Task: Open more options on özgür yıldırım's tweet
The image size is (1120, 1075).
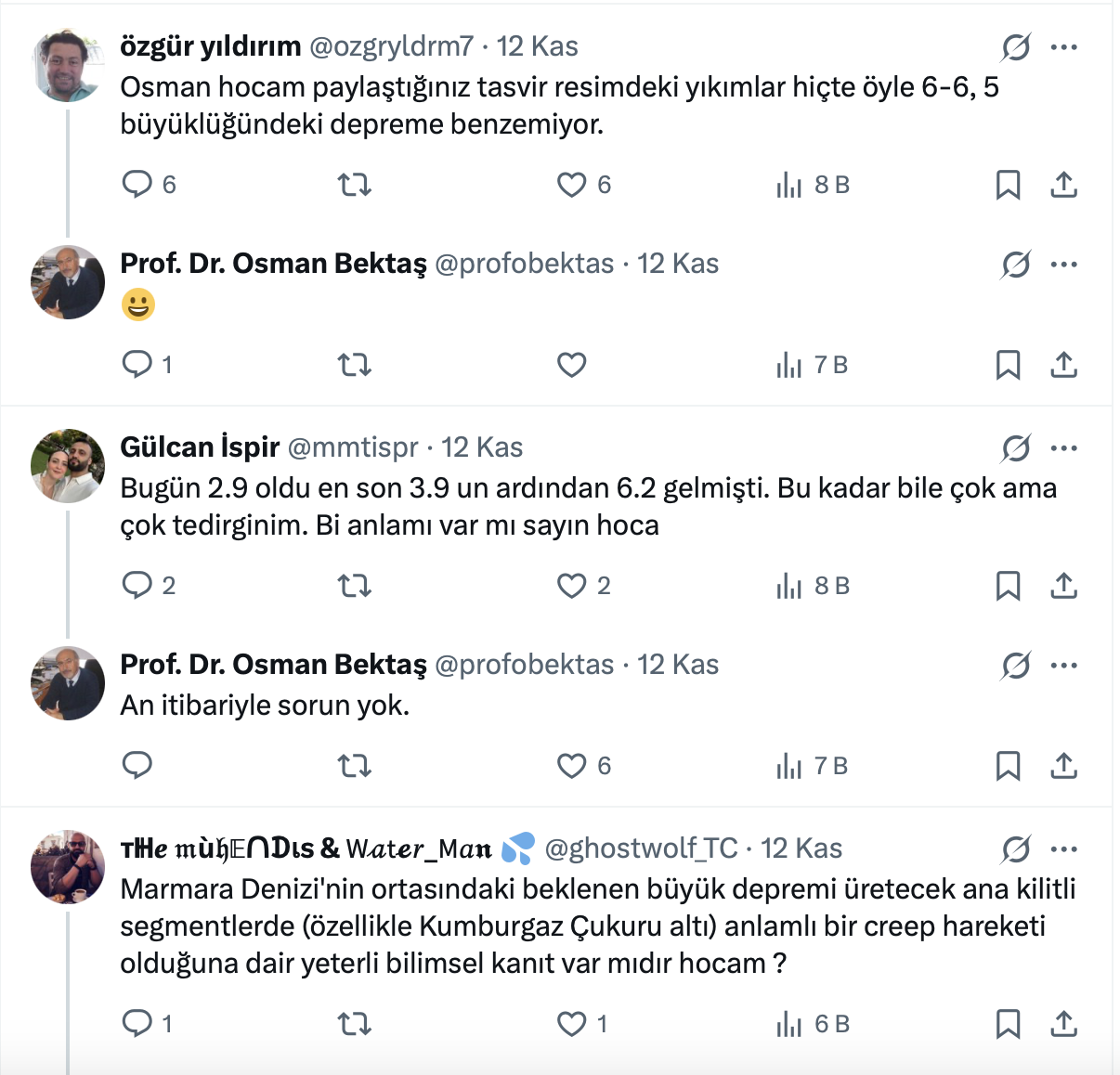Action: [x=1063, y=47]
